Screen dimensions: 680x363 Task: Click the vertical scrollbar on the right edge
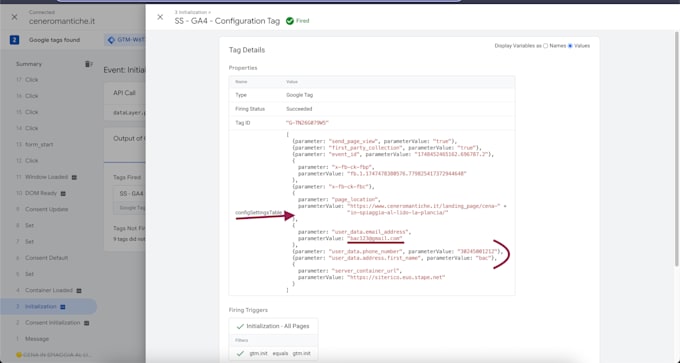click(x=677, y=147)
